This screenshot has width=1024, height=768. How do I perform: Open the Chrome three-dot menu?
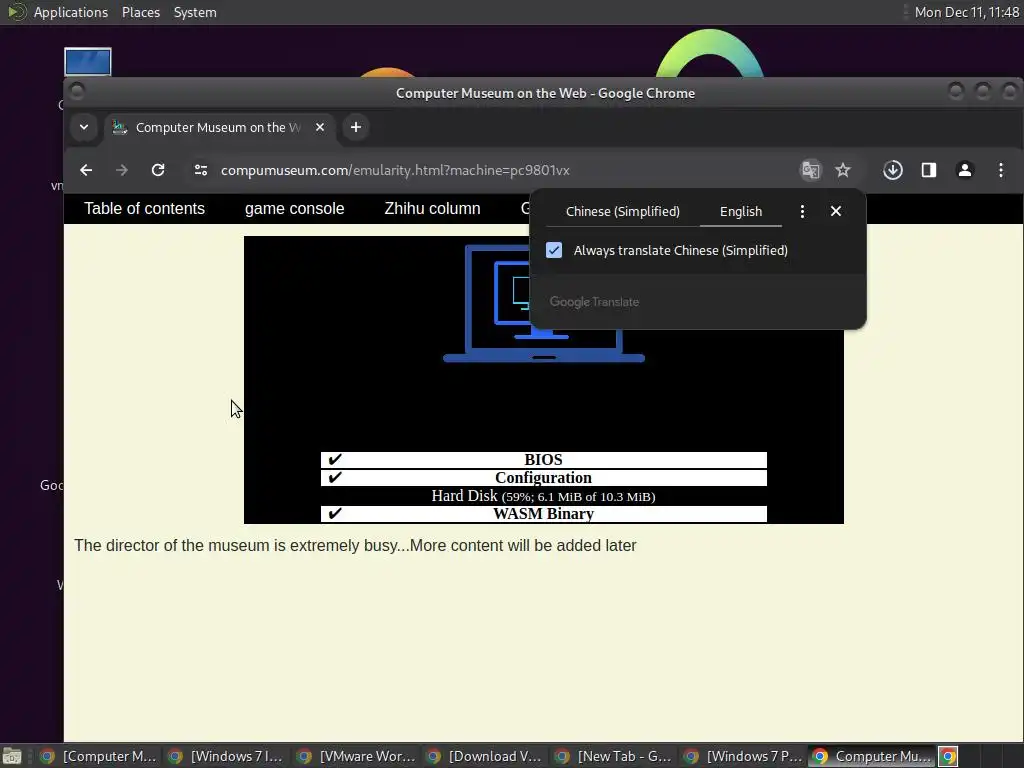click(1000, 170)
